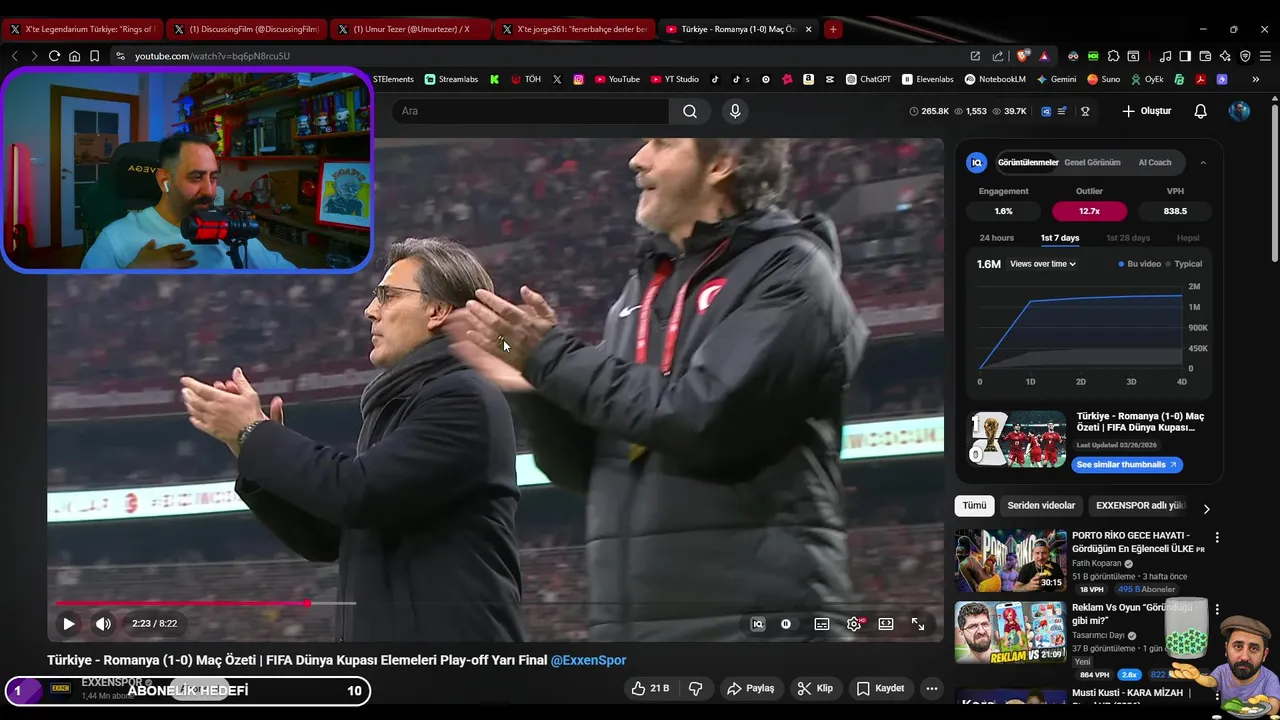Viewport: 1280px width, 720px height.
Task: Save video with Kaydet button
Action: point(881,688)
